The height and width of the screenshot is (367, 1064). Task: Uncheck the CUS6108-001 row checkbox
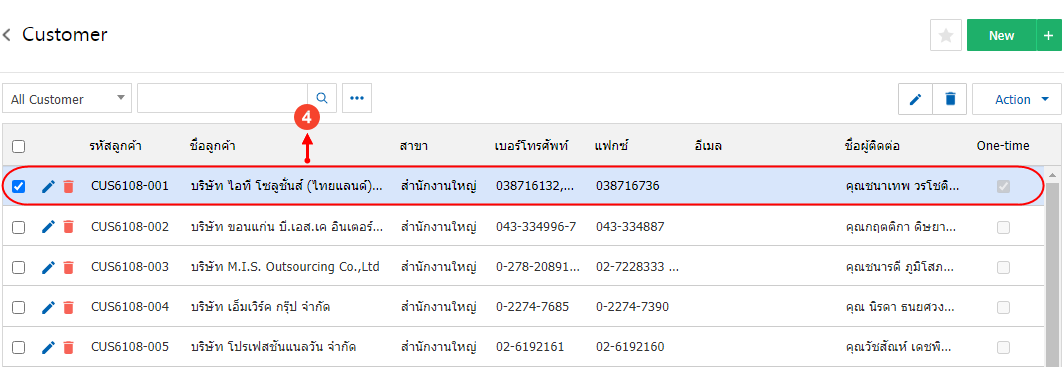point(19,187)
